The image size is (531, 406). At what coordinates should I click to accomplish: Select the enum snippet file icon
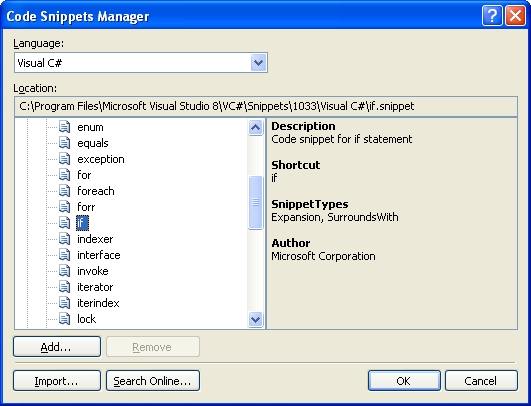point(64,127)
